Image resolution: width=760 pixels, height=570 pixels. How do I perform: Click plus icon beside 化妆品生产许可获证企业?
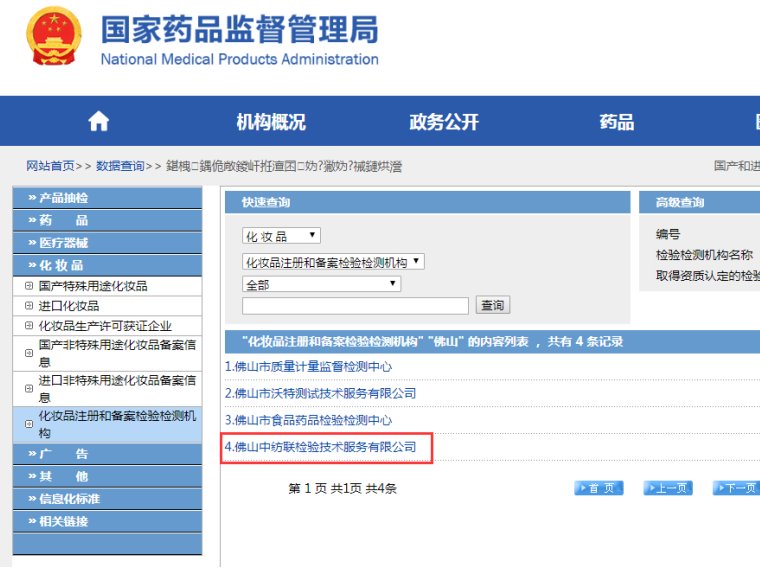pyautogui.click(x=29, y=326)
